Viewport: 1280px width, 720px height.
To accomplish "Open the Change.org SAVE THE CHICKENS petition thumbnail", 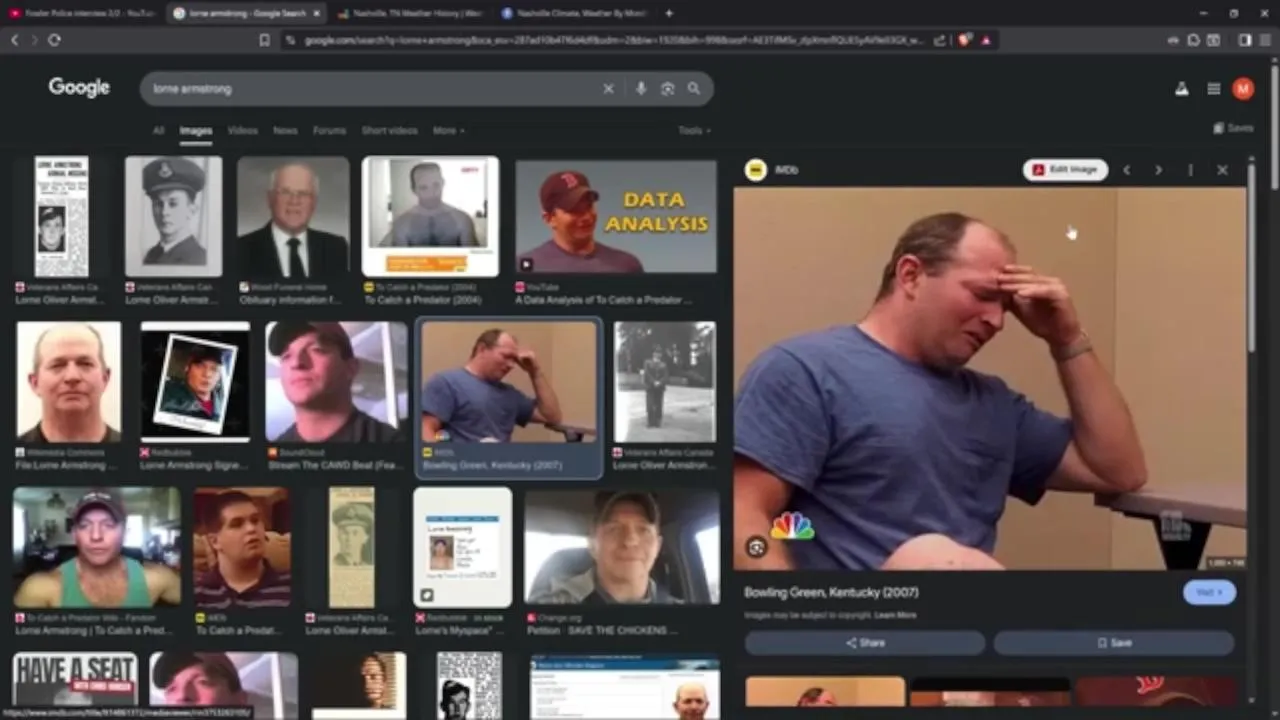I will 622,547.
